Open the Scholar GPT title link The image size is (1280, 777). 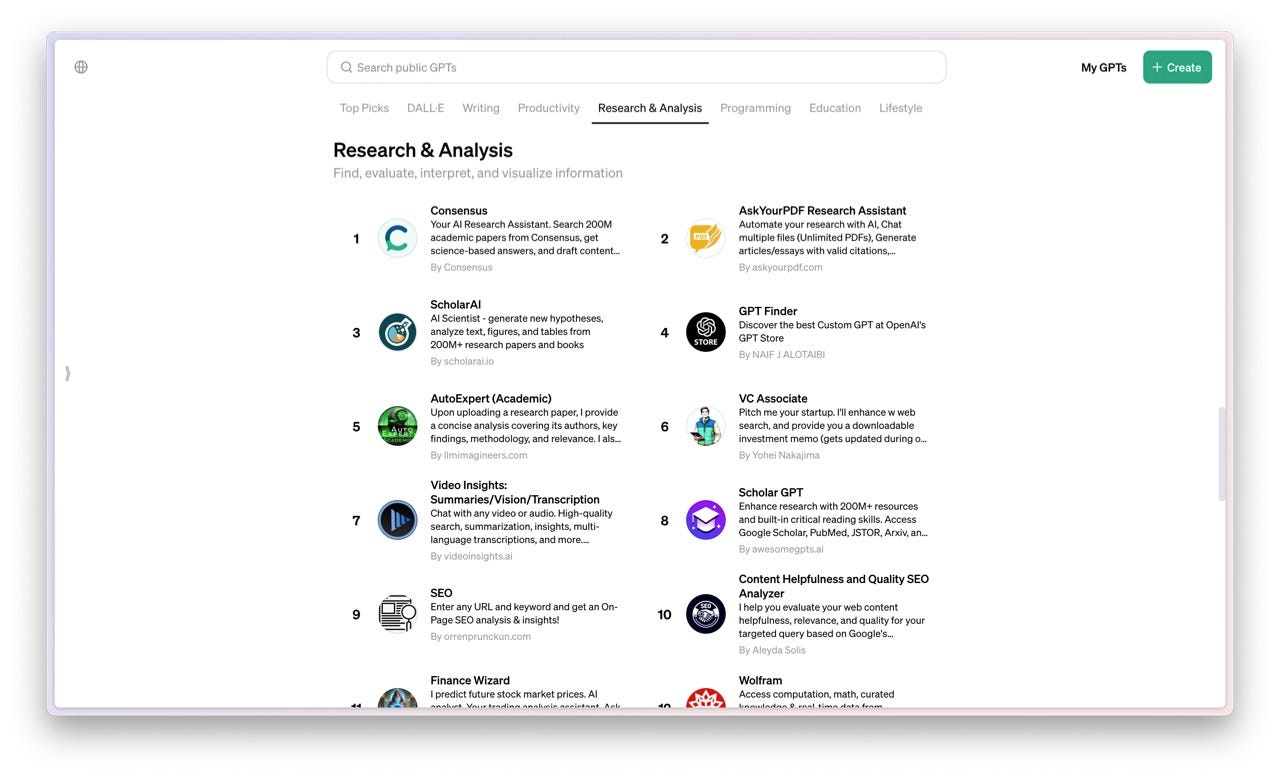(x=771, y=493)
